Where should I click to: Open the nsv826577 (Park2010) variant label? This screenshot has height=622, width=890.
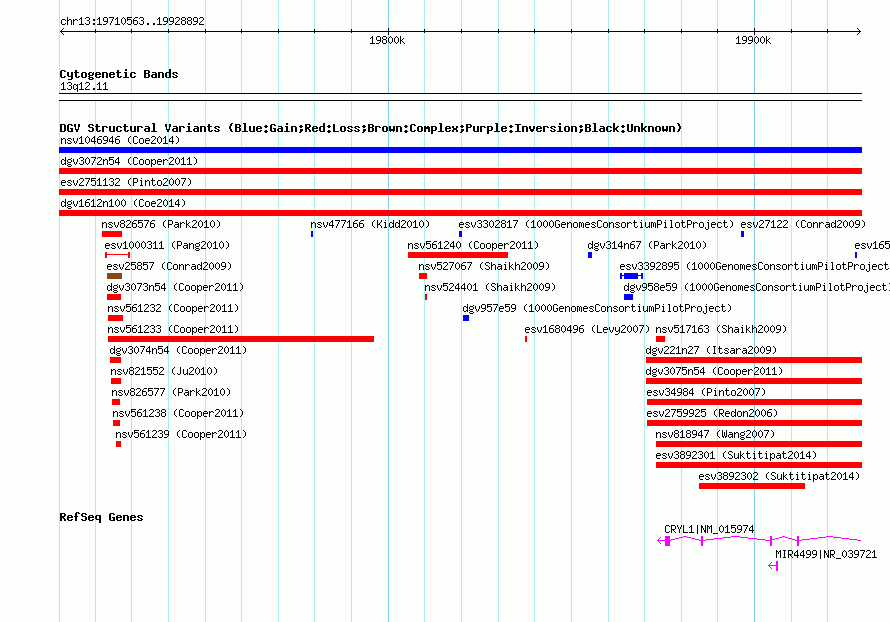tap(171, 392)
